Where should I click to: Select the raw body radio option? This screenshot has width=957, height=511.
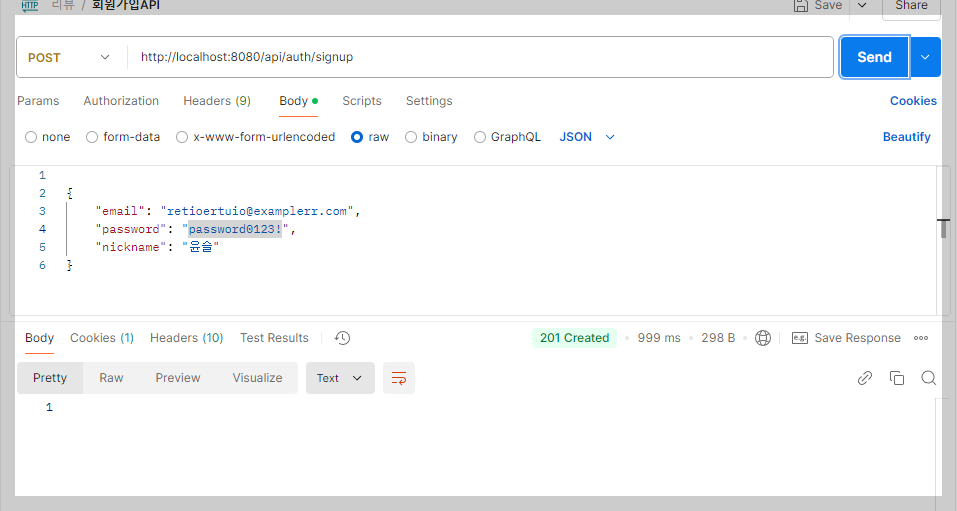click(x=357, y=137)
